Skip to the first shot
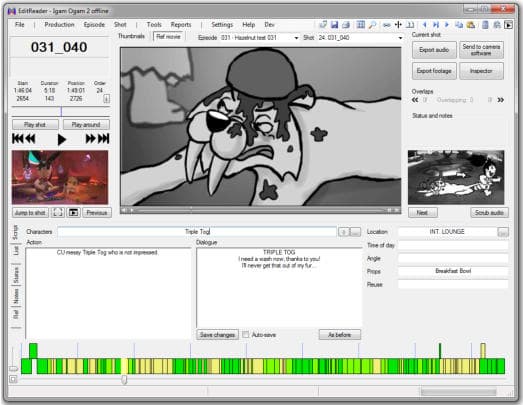This screenshot has width=523, height=405. [18, 139]
